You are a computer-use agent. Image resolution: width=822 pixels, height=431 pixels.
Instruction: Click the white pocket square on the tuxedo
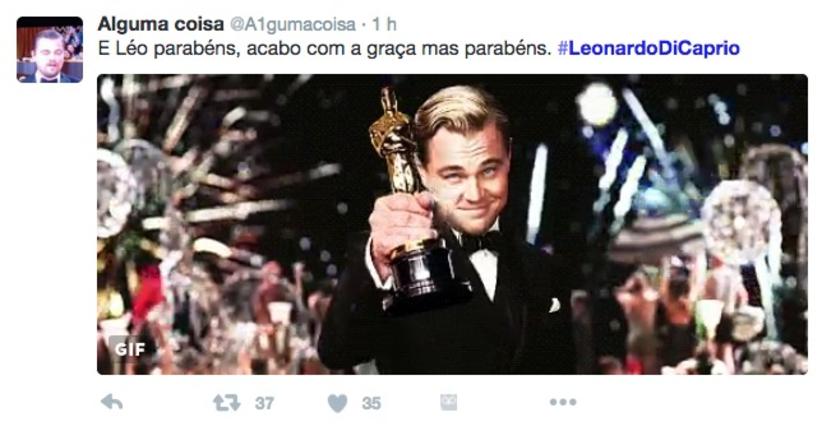554,305
